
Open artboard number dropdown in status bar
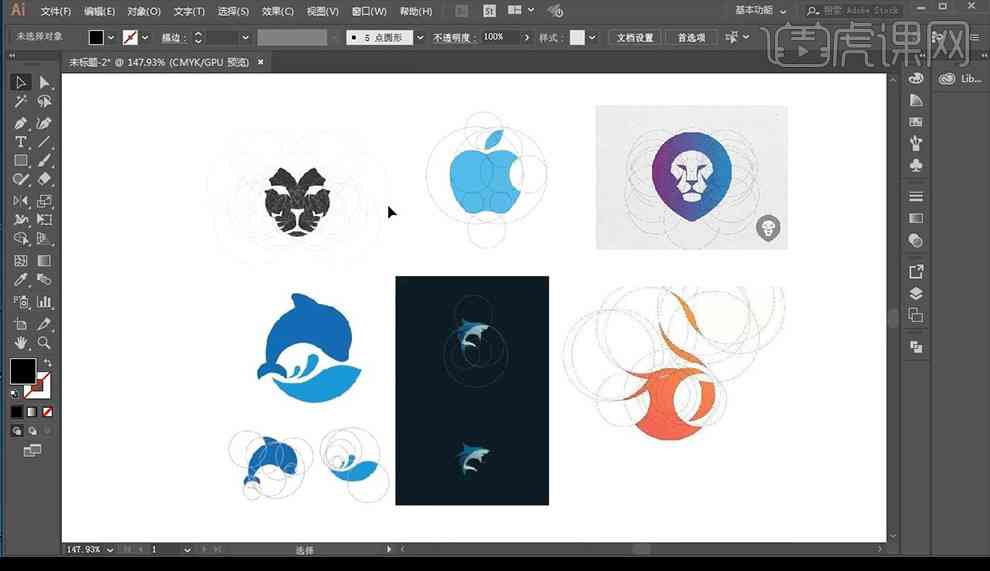pos(187,550)
